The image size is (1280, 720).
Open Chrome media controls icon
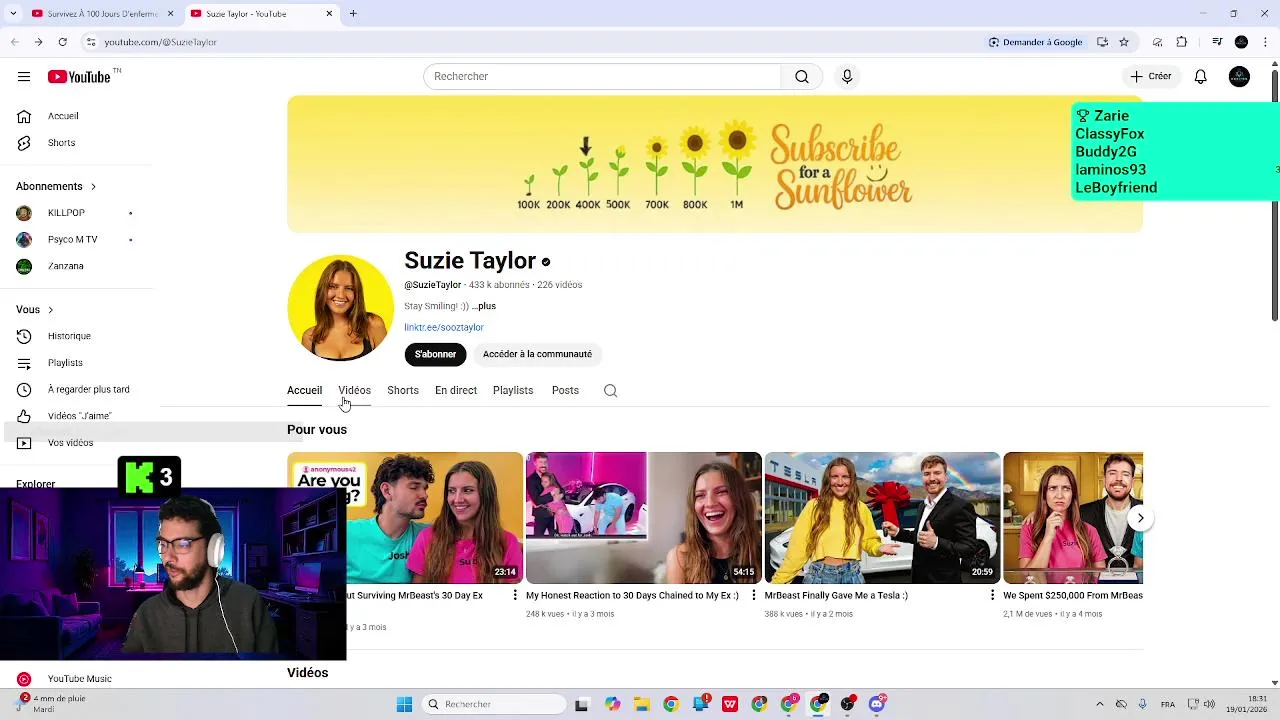click(x=1217, y=42)
